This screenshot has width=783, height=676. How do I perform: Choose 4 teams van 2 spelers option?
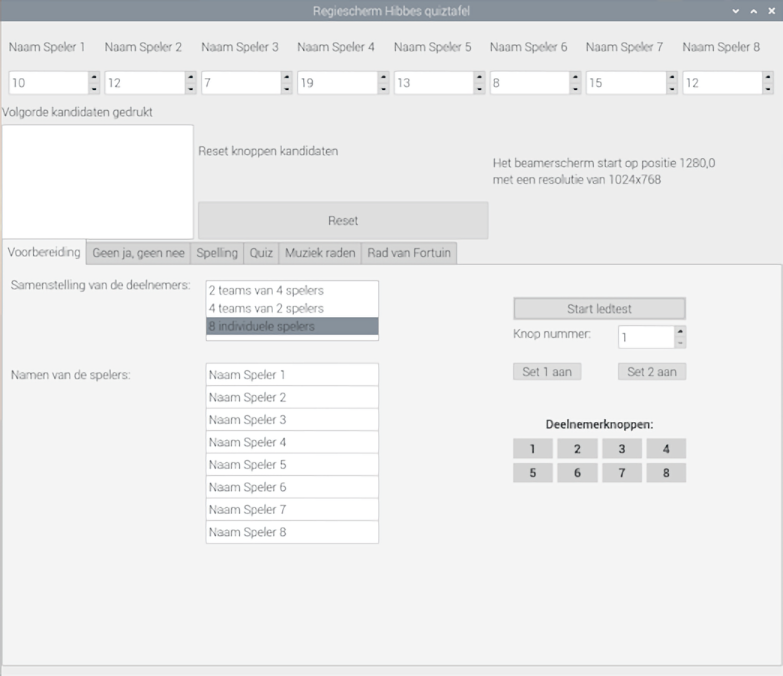pyautogui.click(x=292, y=308)
